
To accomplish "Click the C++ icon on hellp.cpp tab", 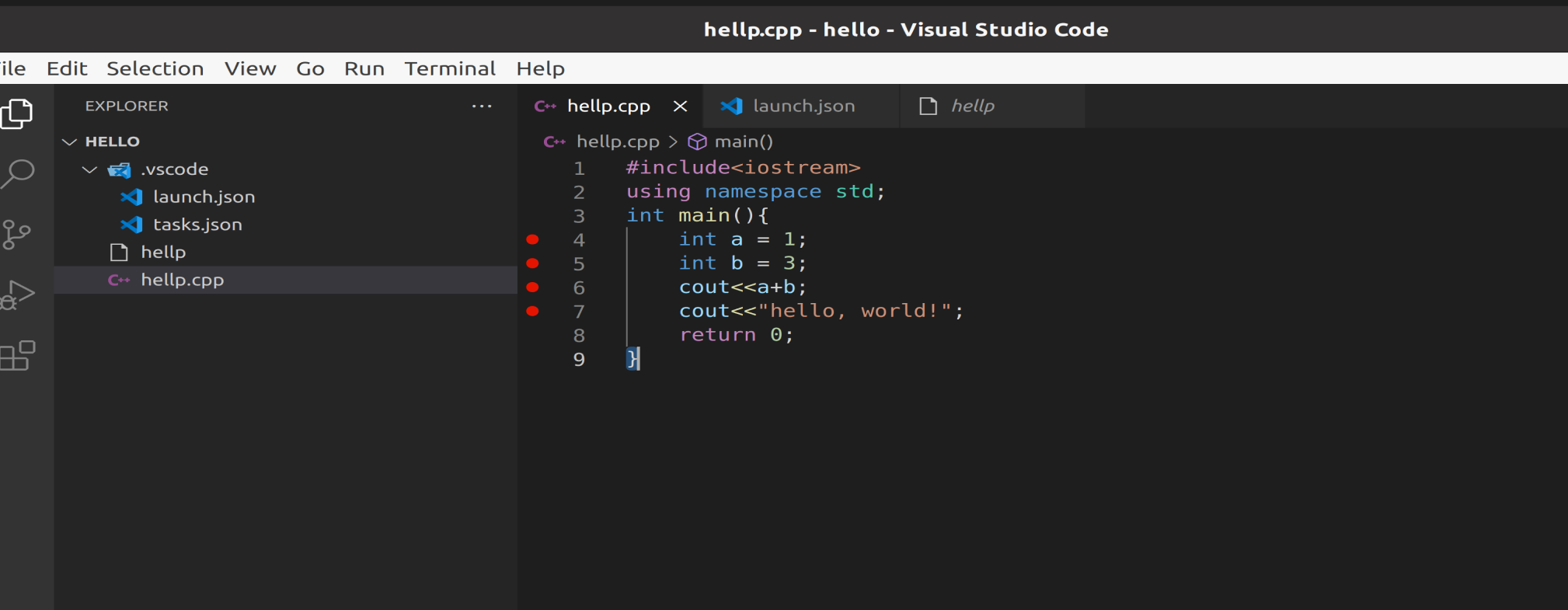I will tap(545, 106).
